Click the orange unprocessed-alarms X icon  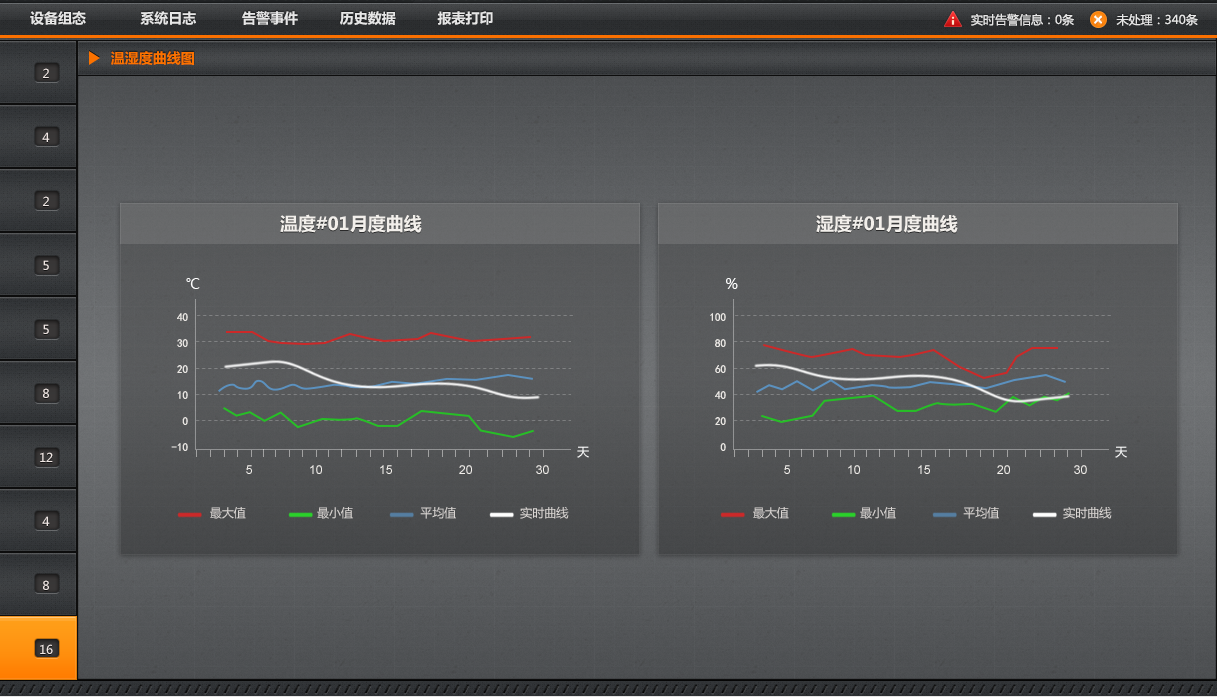[x=1097, y=18]
